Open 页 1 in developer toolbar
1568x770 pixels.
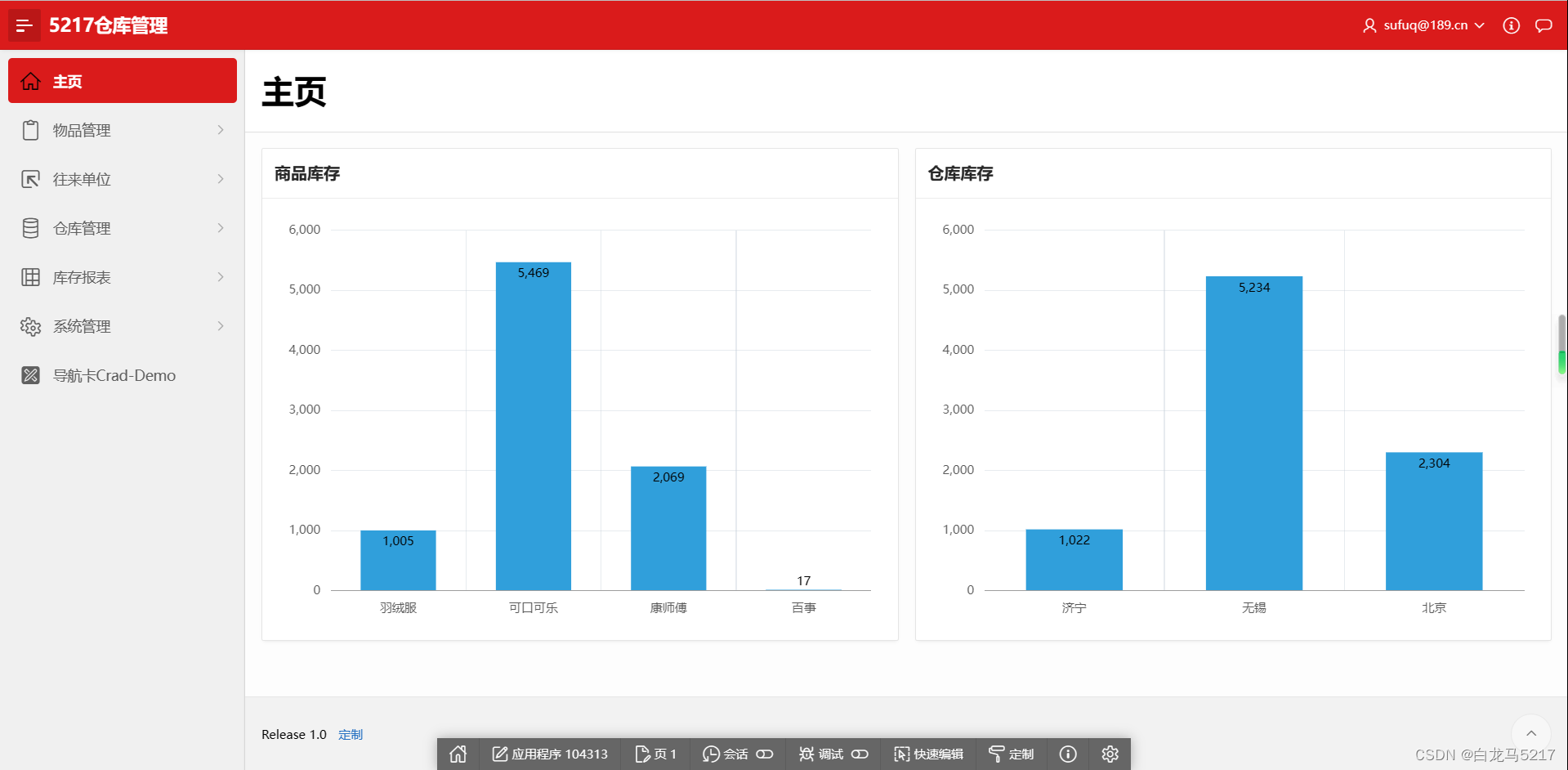tap(655, 754)
